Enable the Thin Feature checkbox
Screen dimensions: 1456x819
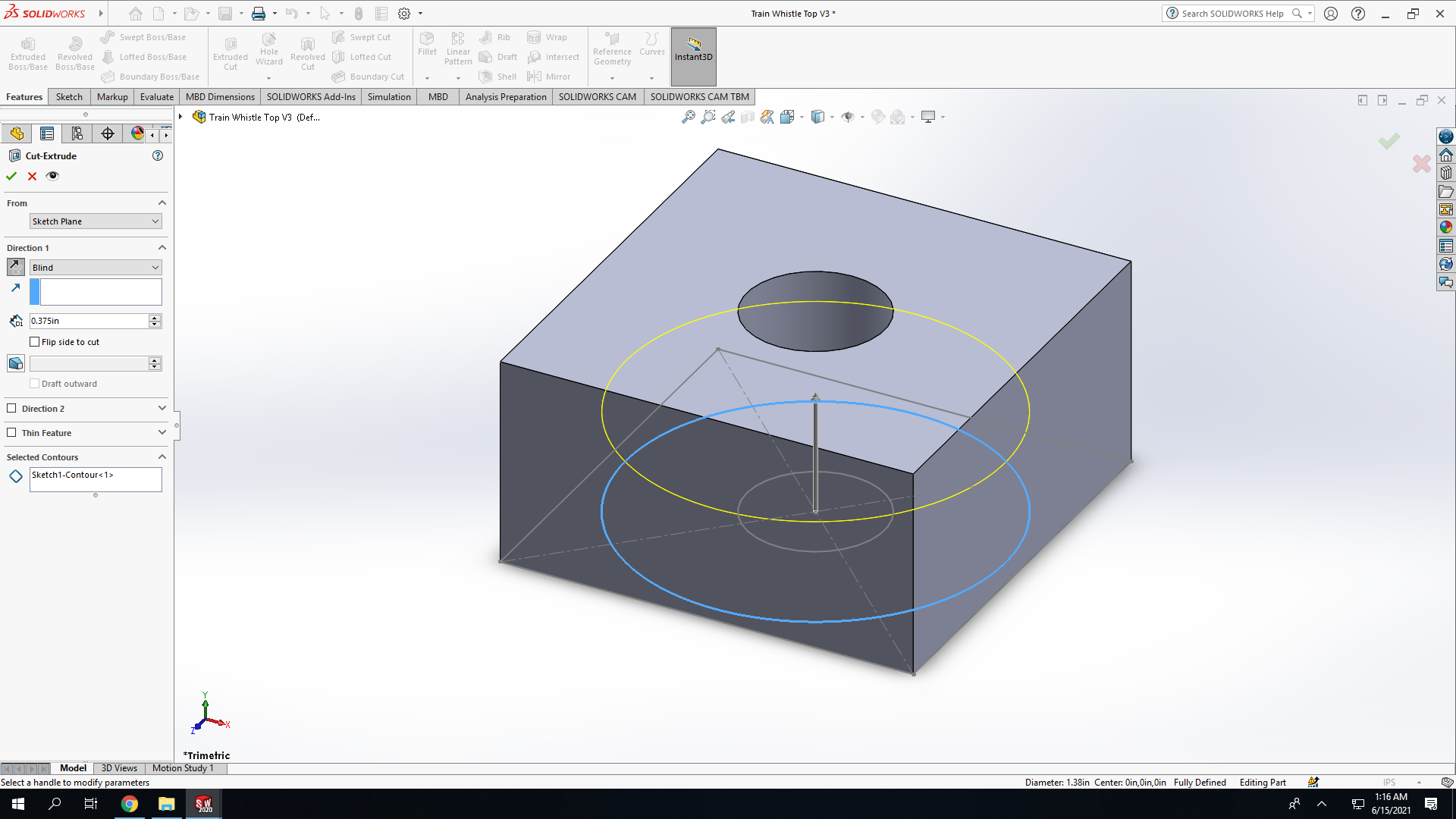click(11, 432)
